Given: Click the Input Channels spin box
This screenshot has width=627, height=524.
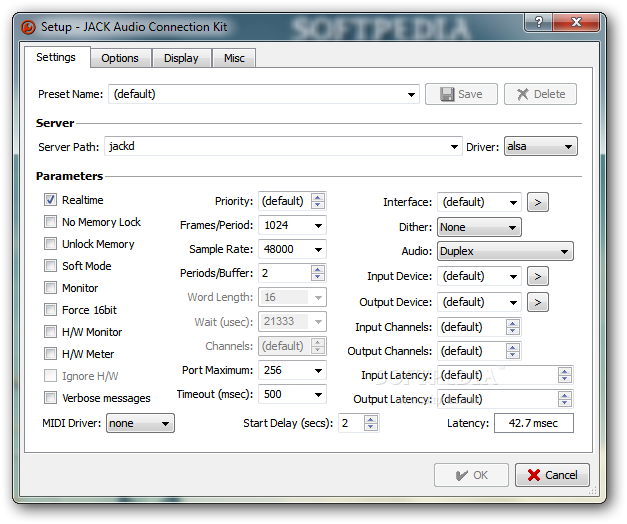Looking at the screenshot, I should coord(479,327).
